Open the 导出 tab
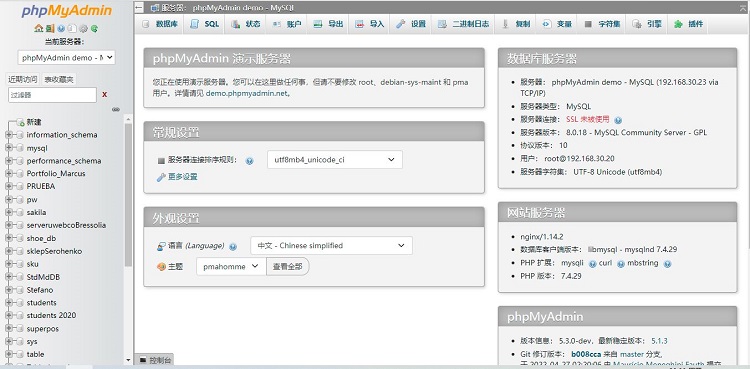This screenshot has height=369, width=750. [x=328, y=24]
